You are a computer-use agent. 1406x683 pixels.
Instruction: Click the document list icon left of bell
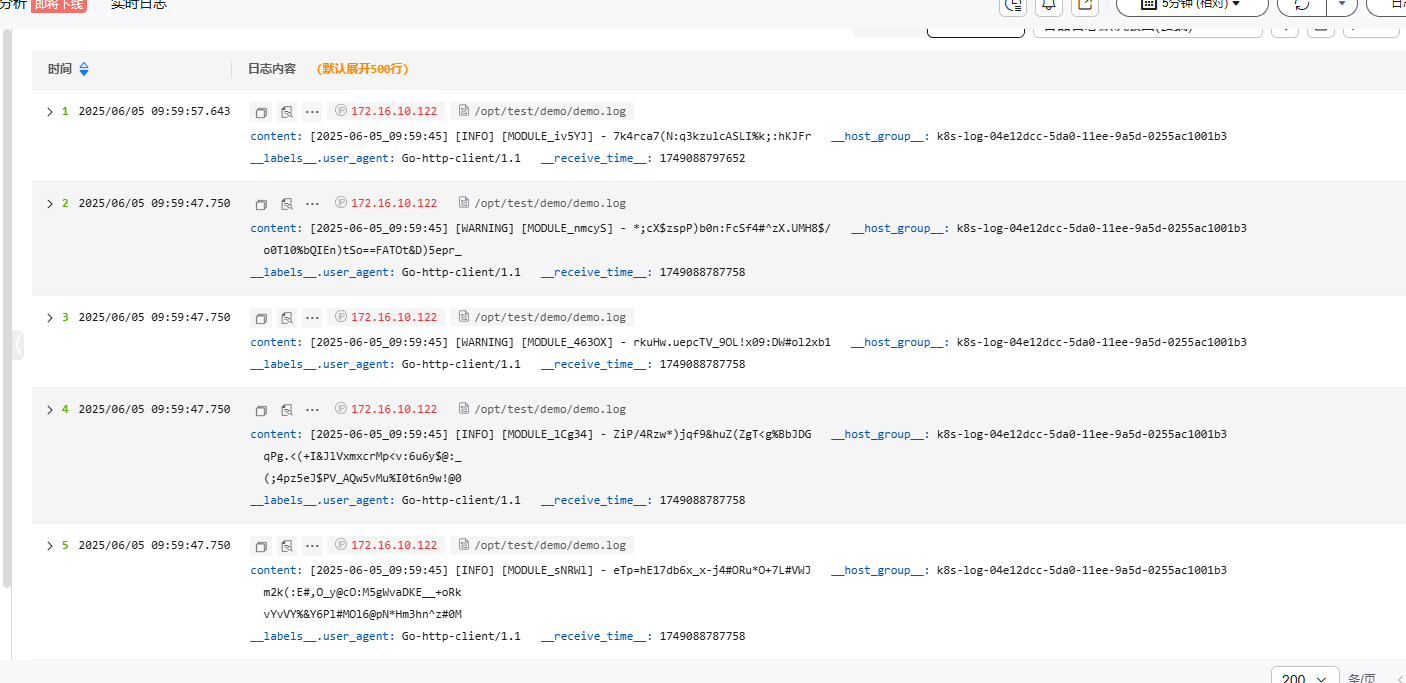coord(1014,5)
